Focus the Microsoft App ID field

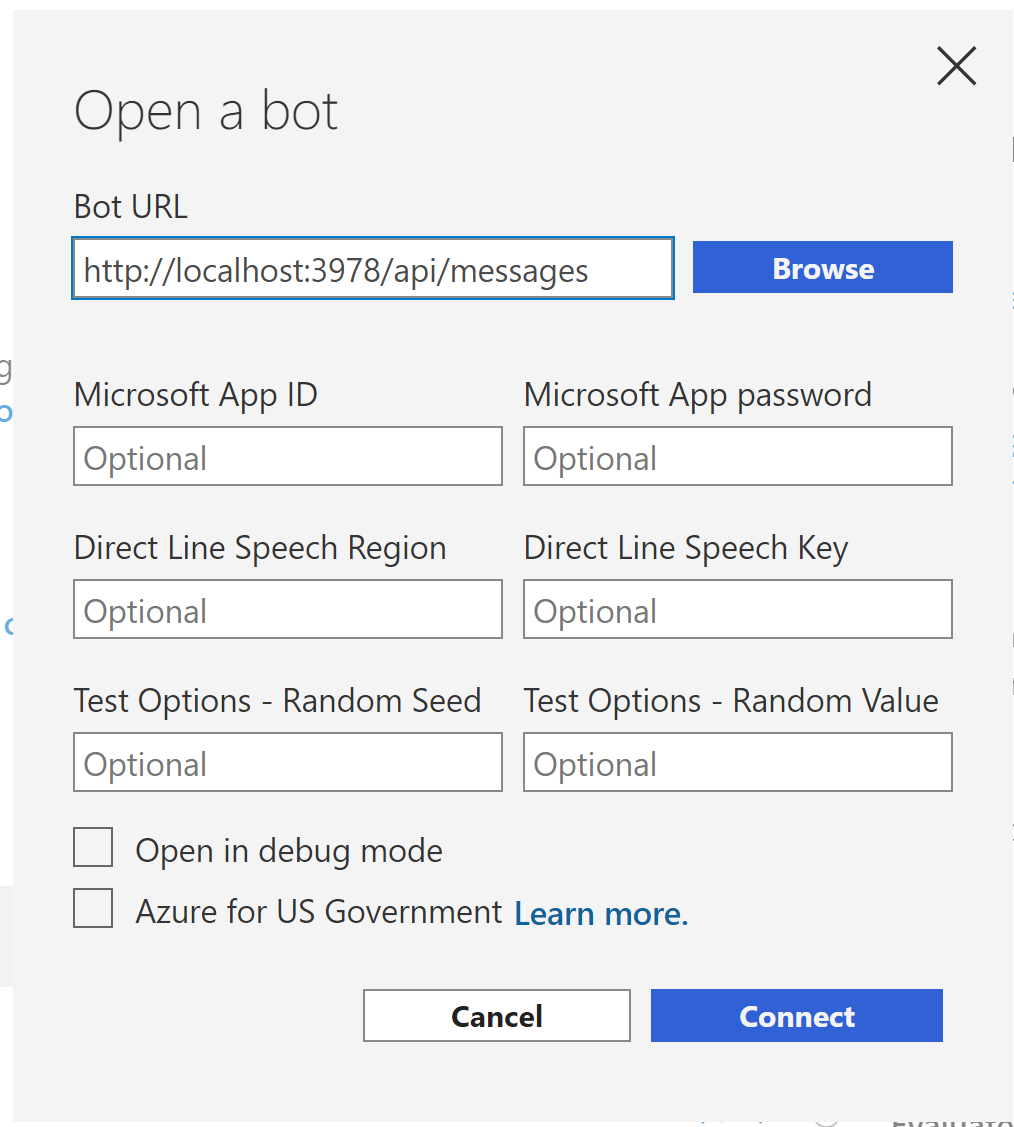coord(287,456)
